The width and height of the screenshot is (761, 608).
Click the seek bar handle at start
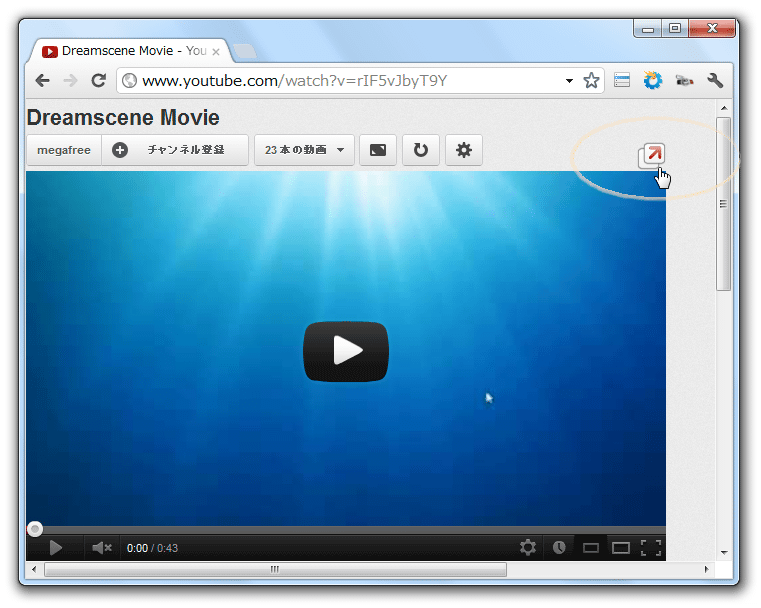[35, 529]
